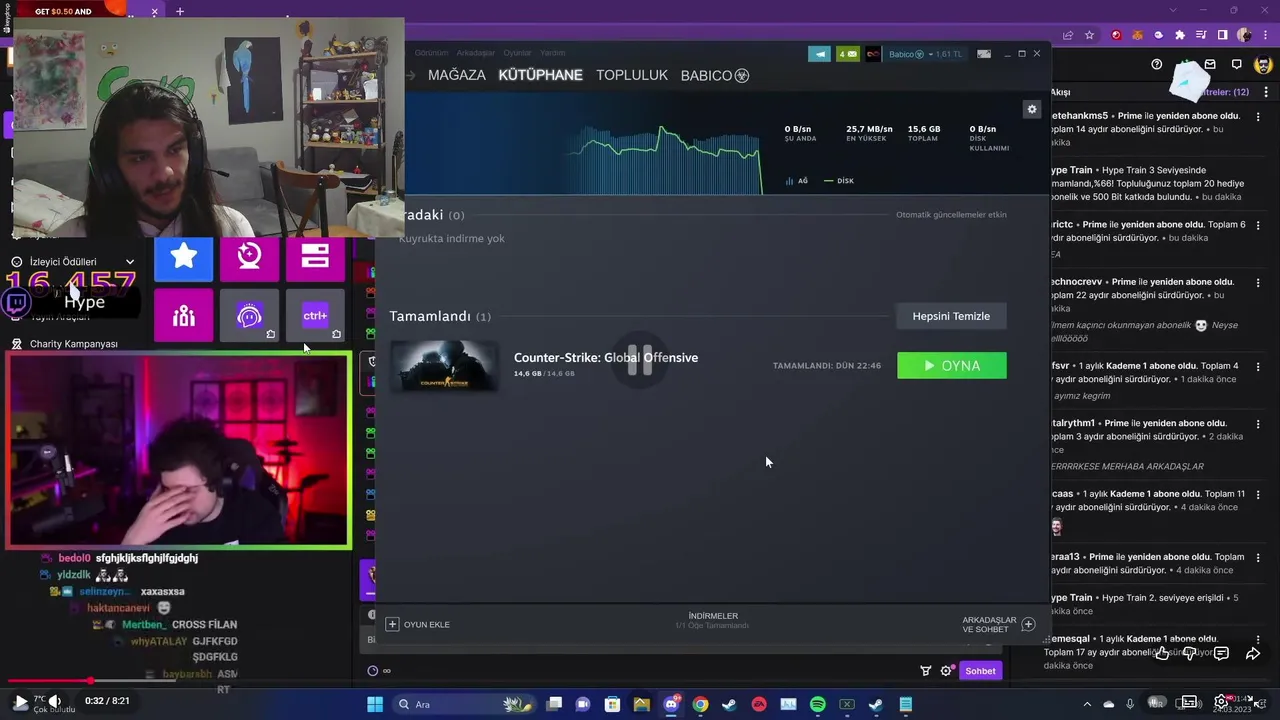Open Chrome three-dot menu

(x=1264, y=35)
